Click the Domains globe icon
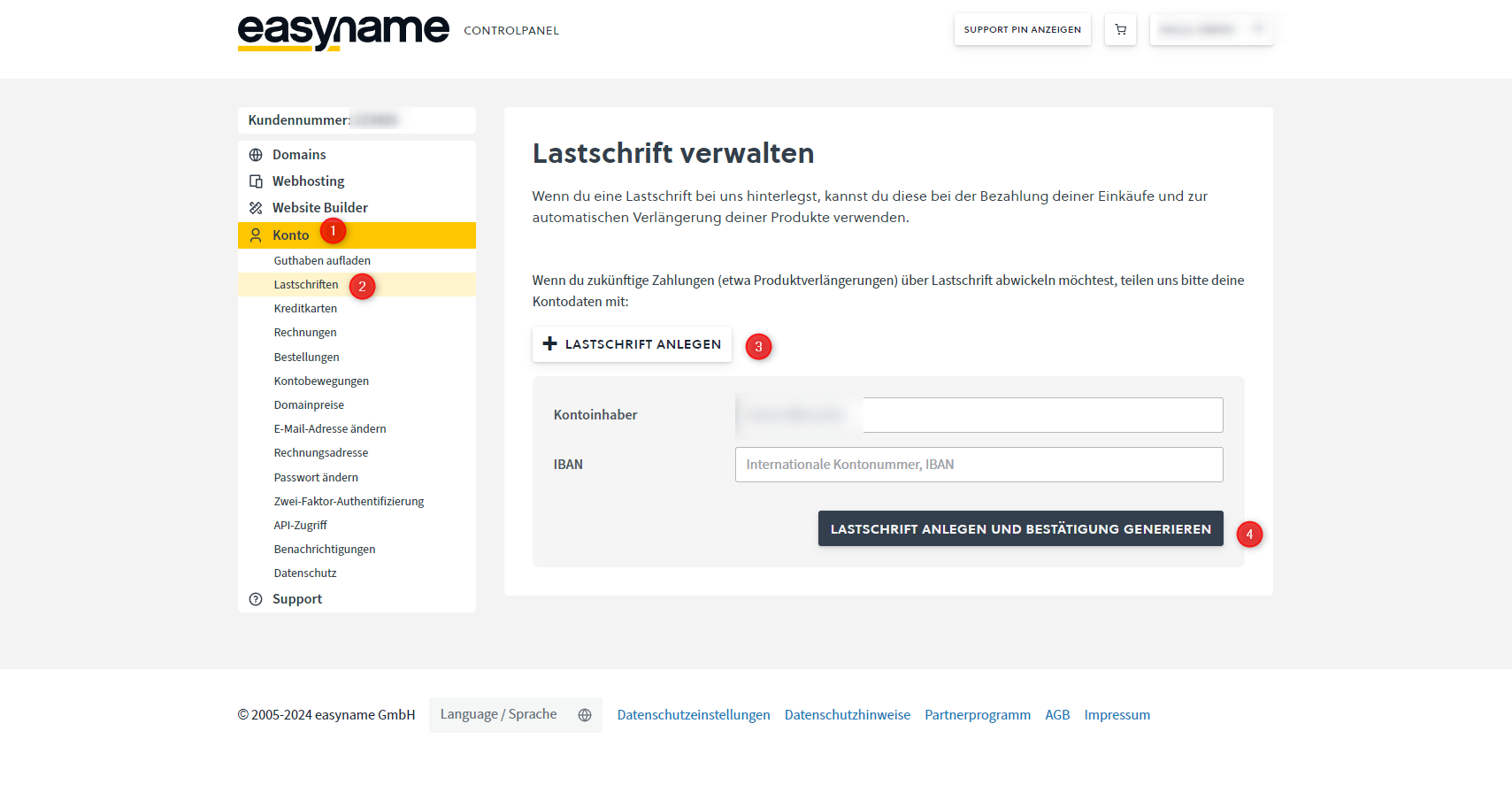This screenshot has height=785, width=1512. (x=256, y=155)
